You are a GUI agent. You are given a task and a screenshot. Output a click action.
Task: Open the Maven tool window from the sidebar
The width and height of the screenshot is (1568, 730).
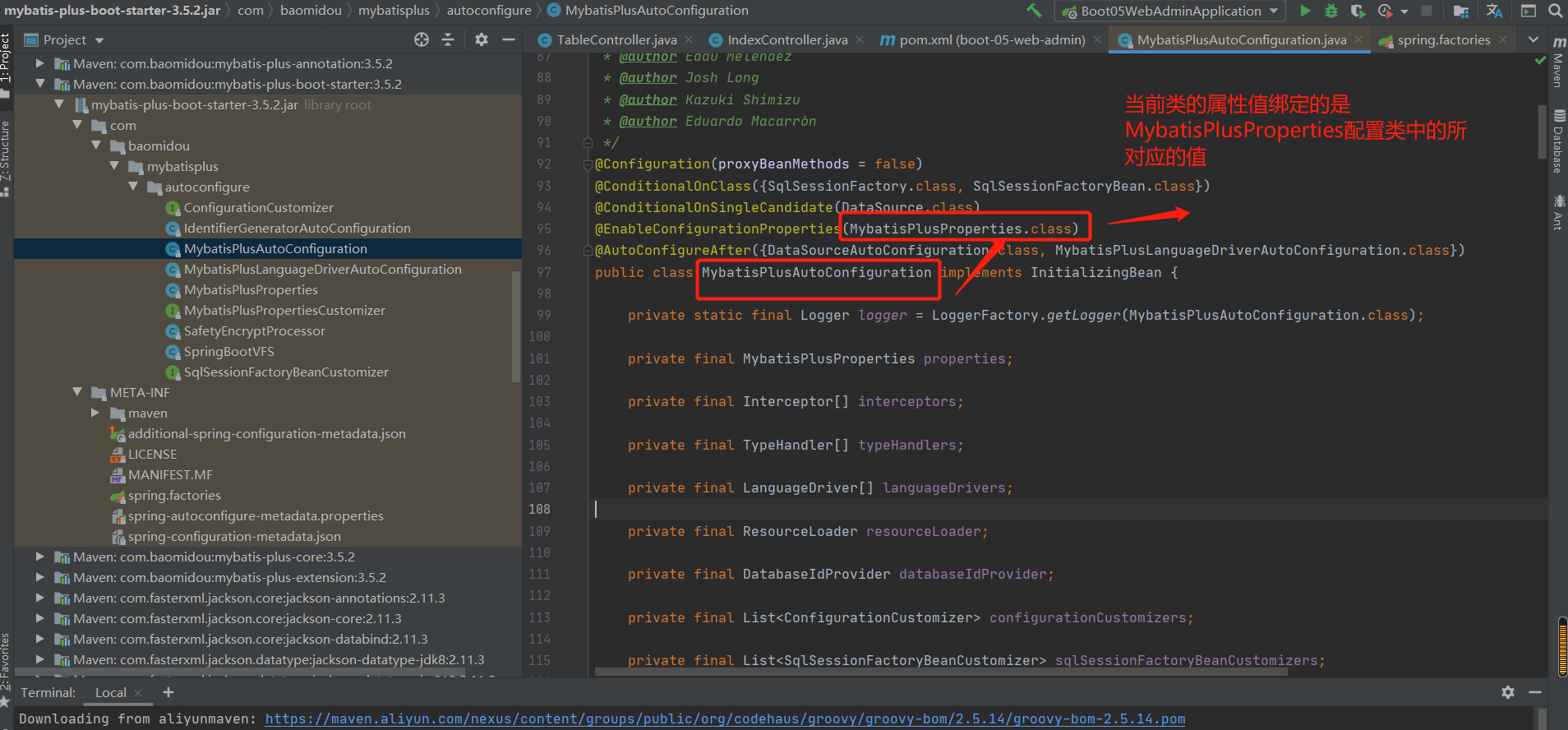click(x=1558, y=62)
